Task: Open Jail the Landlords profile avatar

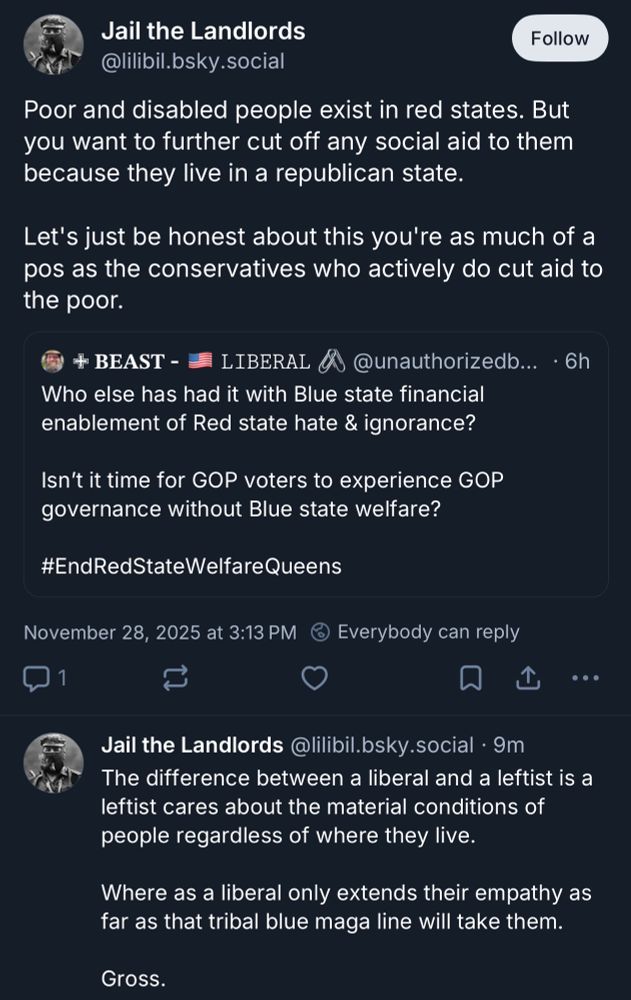Action: [x=52, y=45]
